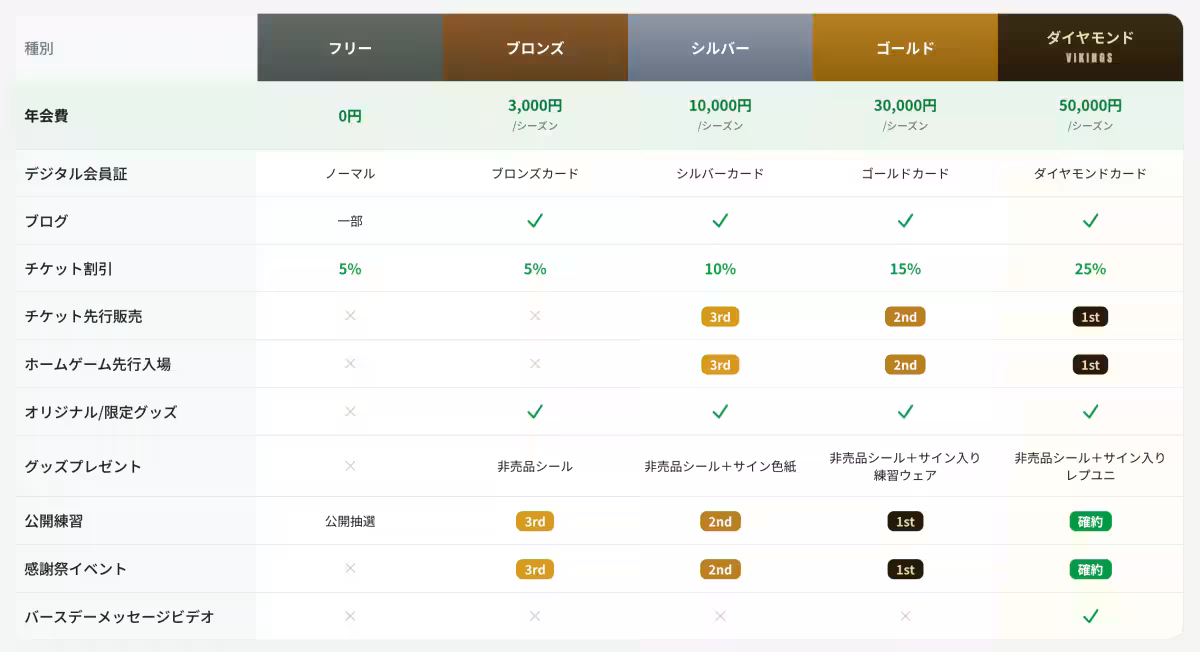This screenshot has height=652, width=1200.
Task: Click the Diamond 1st badge for ticket presale
Action: (1090, 317)
